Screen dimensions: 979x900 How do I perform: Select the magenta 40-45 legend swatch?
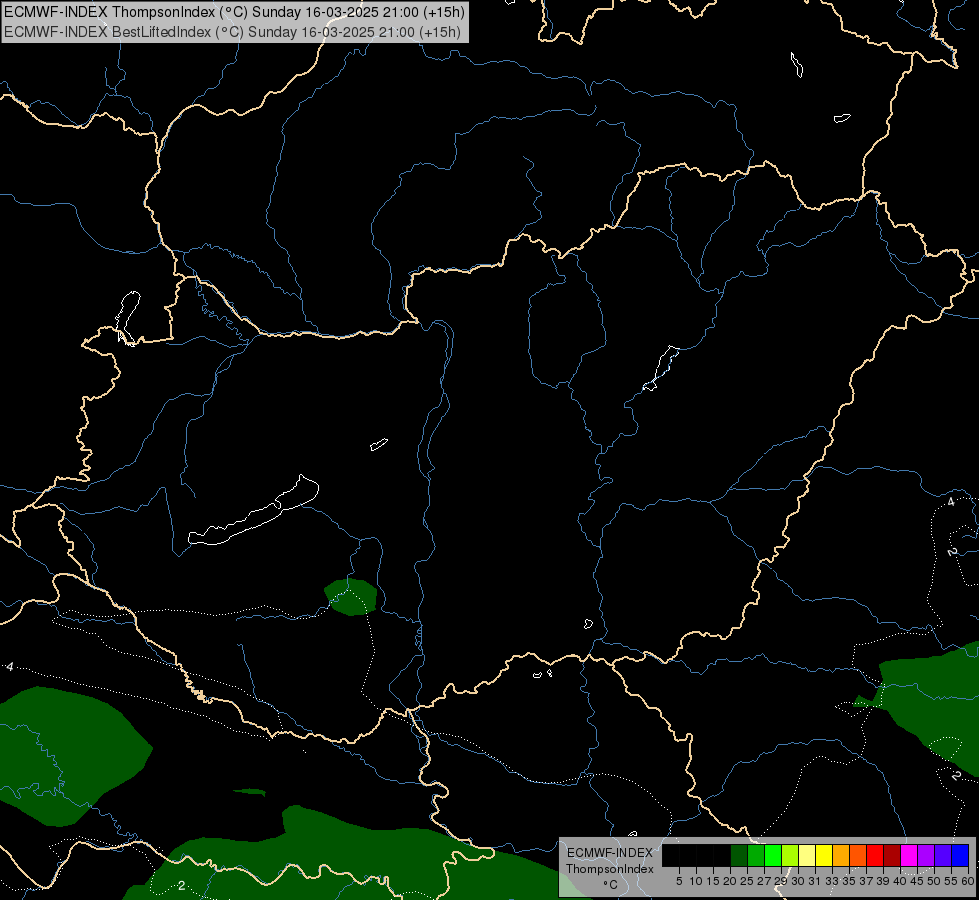[x=908, y=855]
